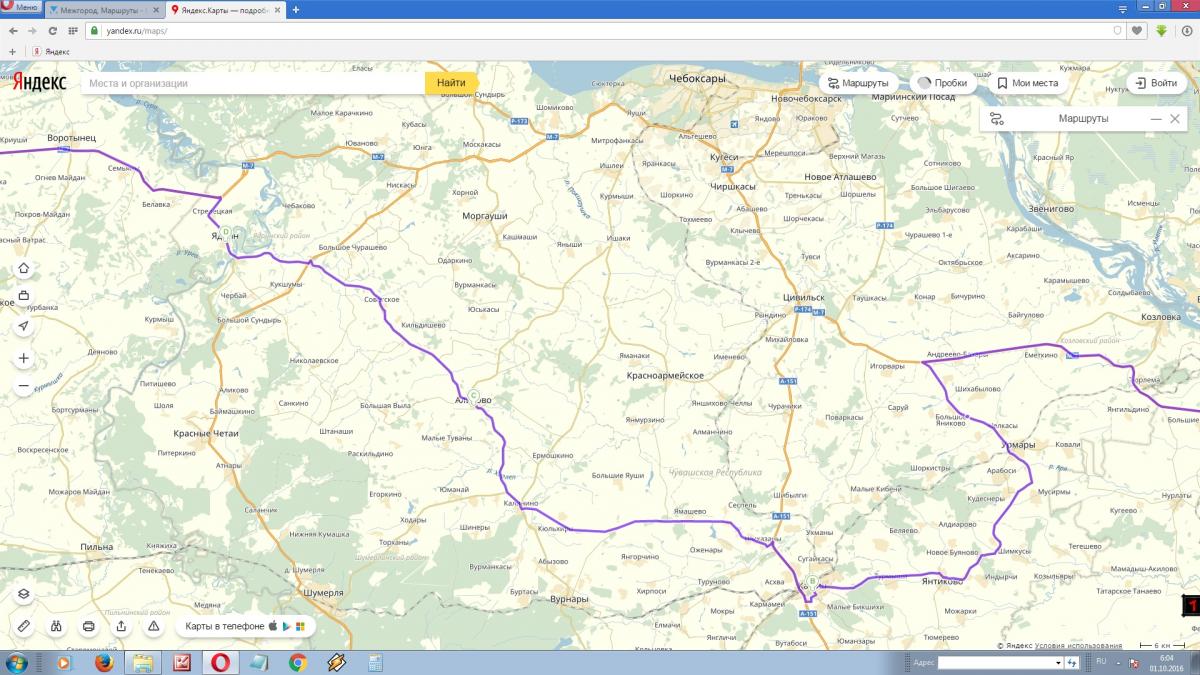The image size is (1200, 675).
Task: Click the Красноармейское label on the map
Action: click(665, 375)
